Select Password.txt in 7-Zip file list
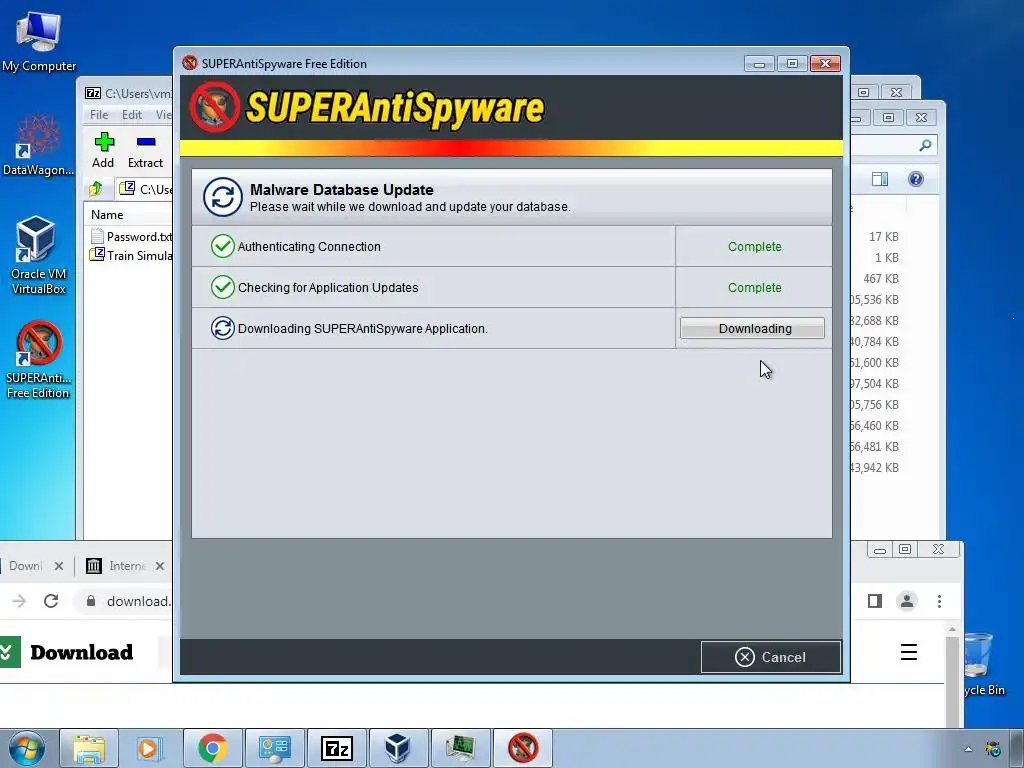The width and height of the screenshot is (1024, 768). coord(131,236)
